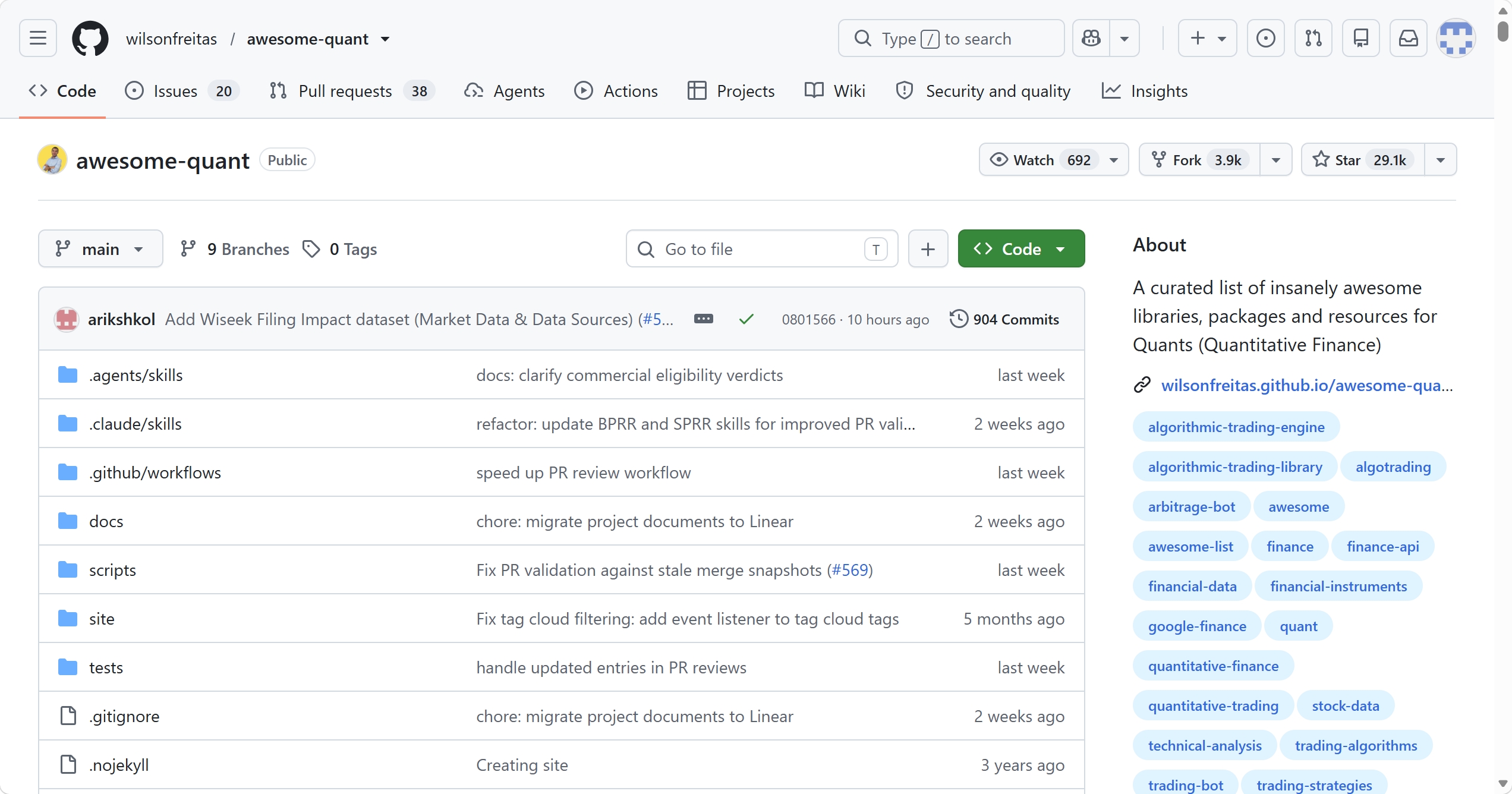Open the Actions tab

tap(616, 91)
